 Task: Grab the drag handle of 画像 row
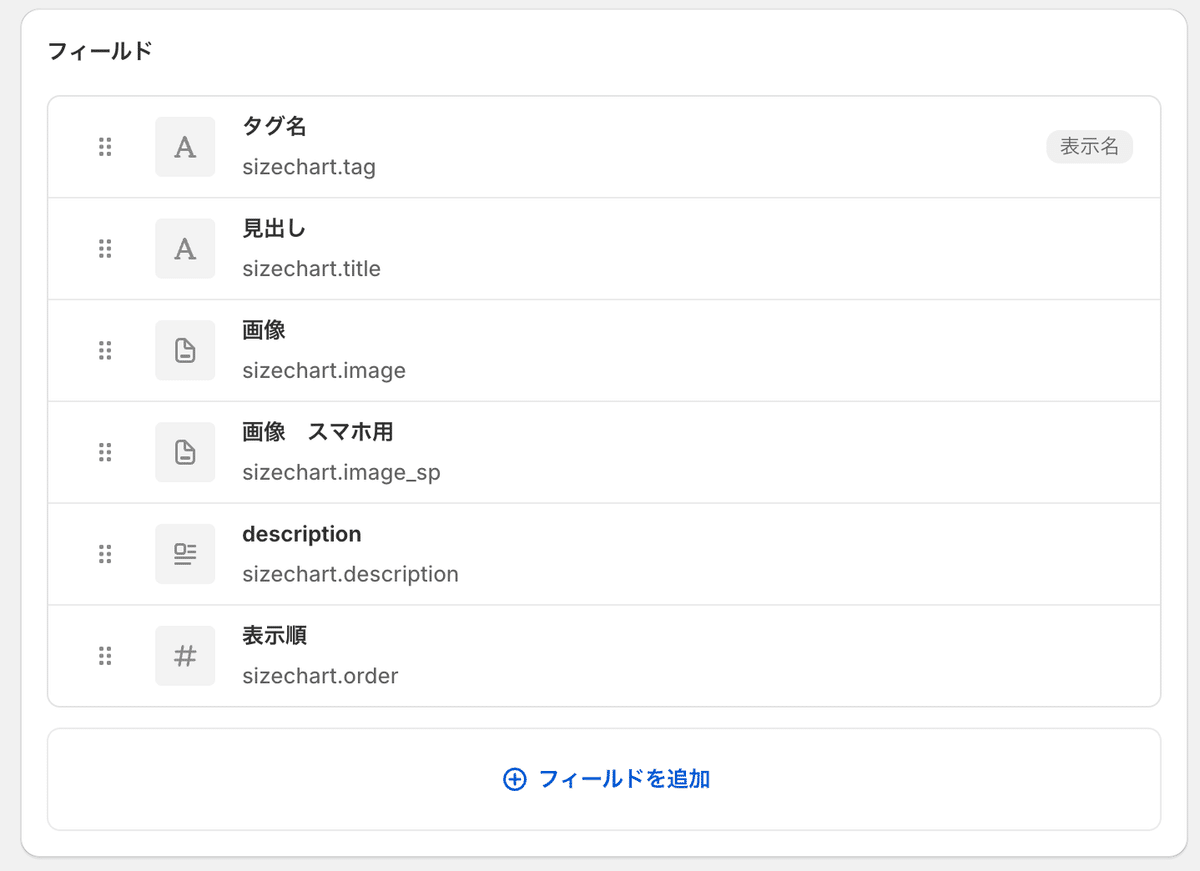[x=105, y=350]
